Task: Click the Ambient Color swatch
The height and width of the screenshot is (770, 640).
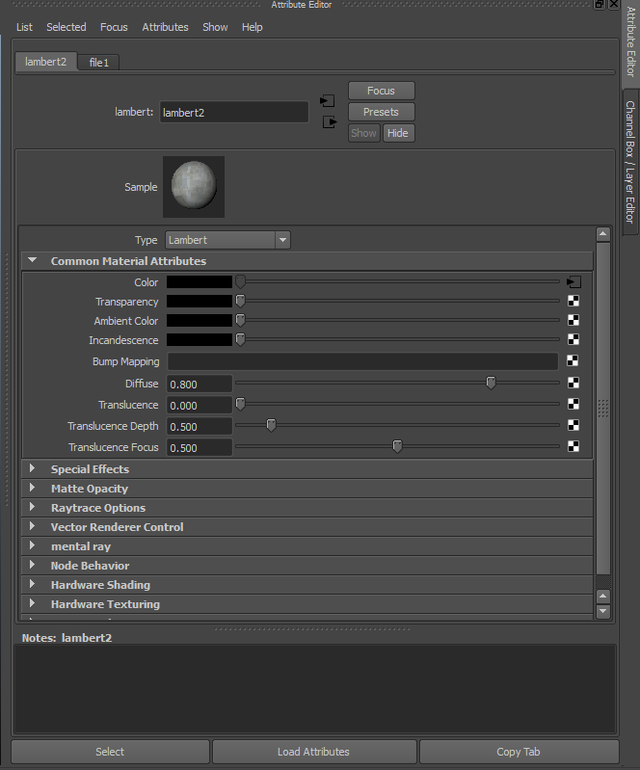Action: [199, 320]
